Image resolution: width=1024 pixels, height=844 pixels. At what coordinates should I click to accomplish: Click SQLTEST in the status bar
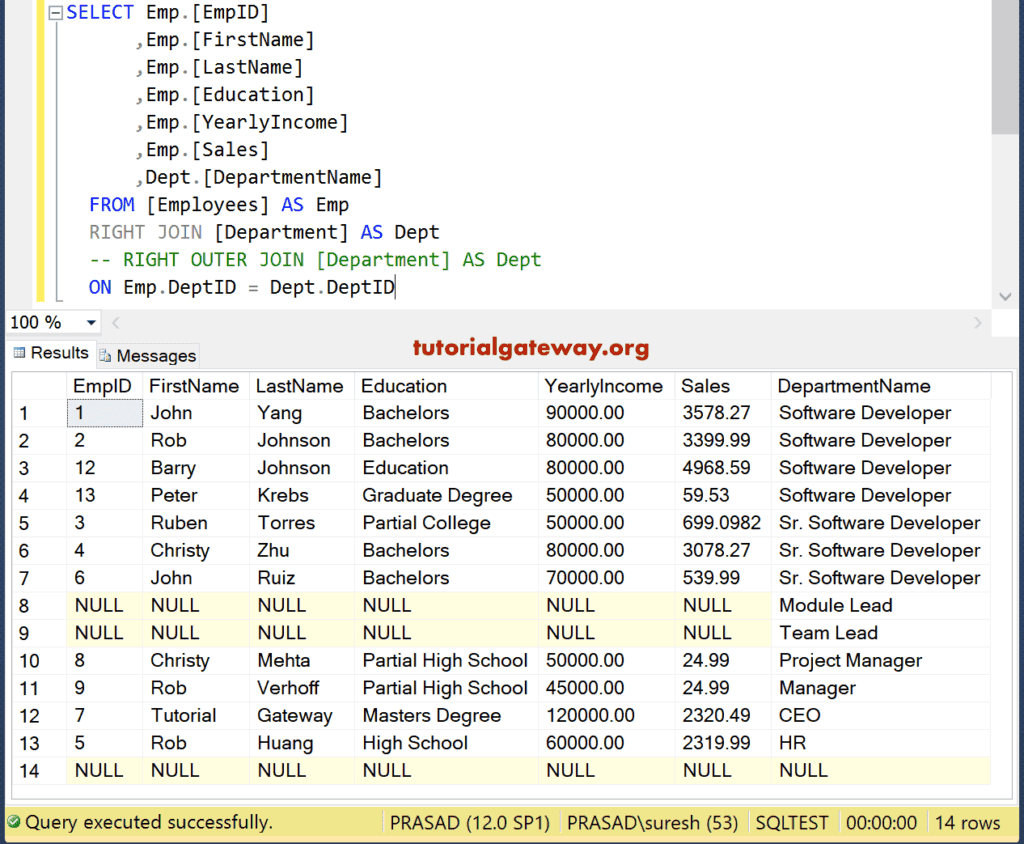coord(793,822)
